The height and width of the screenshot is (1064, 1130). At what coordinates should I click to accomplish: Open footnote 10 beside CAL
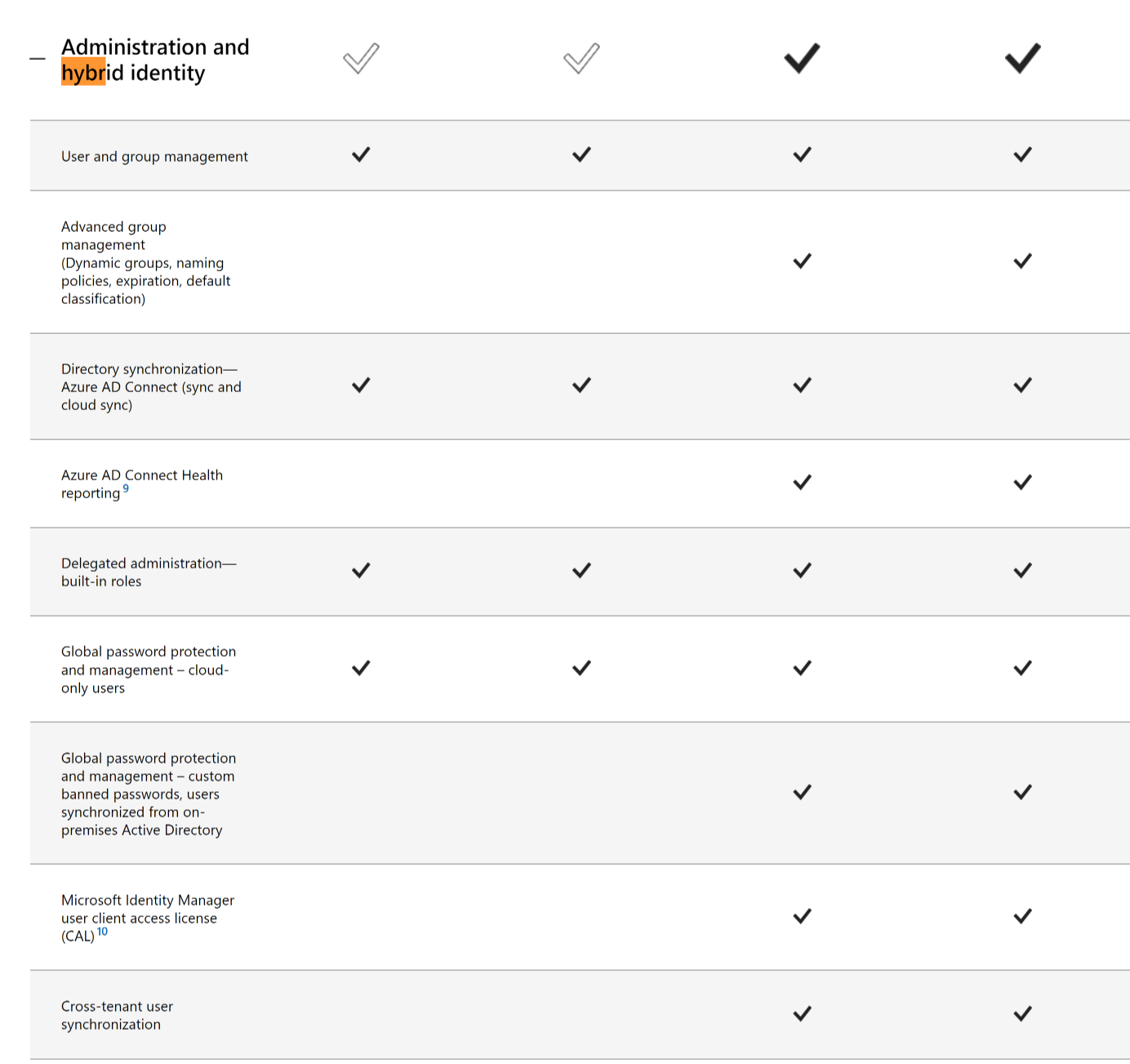coord(102,931)
